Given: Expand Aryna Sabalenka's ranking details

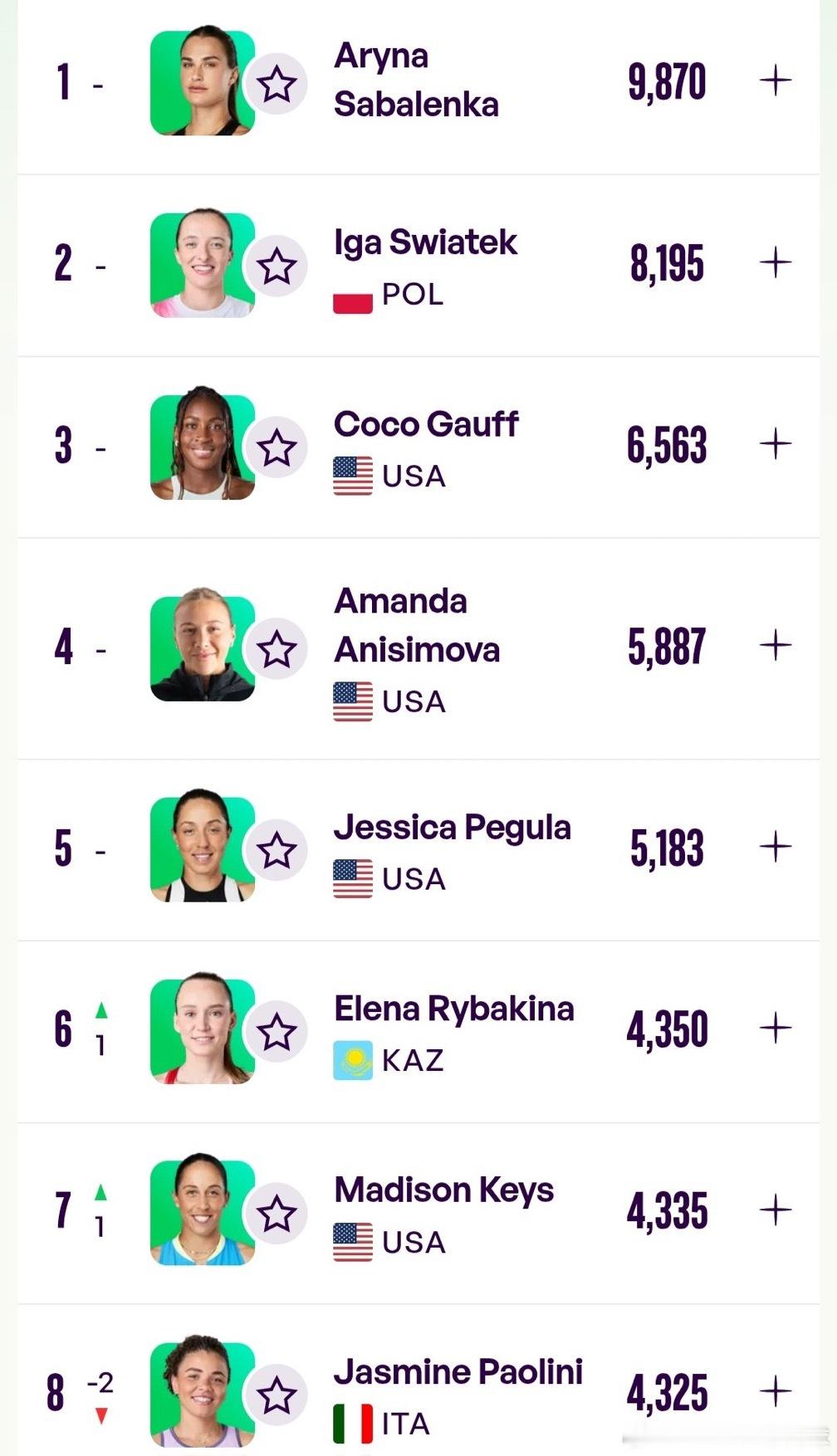Looking at the screenshot, I should 776,81.
